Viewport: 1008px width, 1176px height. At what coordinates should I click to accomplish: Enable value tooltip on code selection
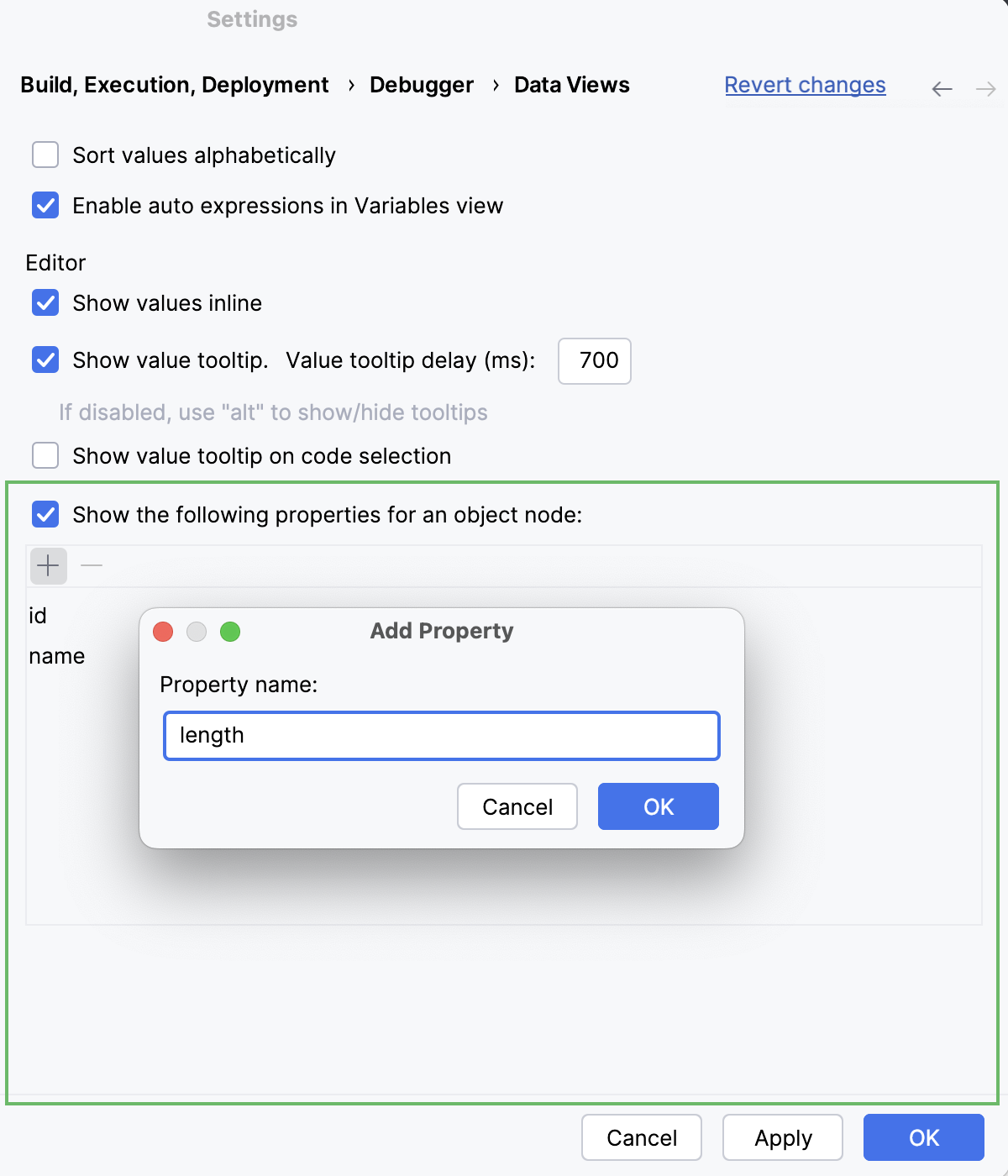(45, 456)
